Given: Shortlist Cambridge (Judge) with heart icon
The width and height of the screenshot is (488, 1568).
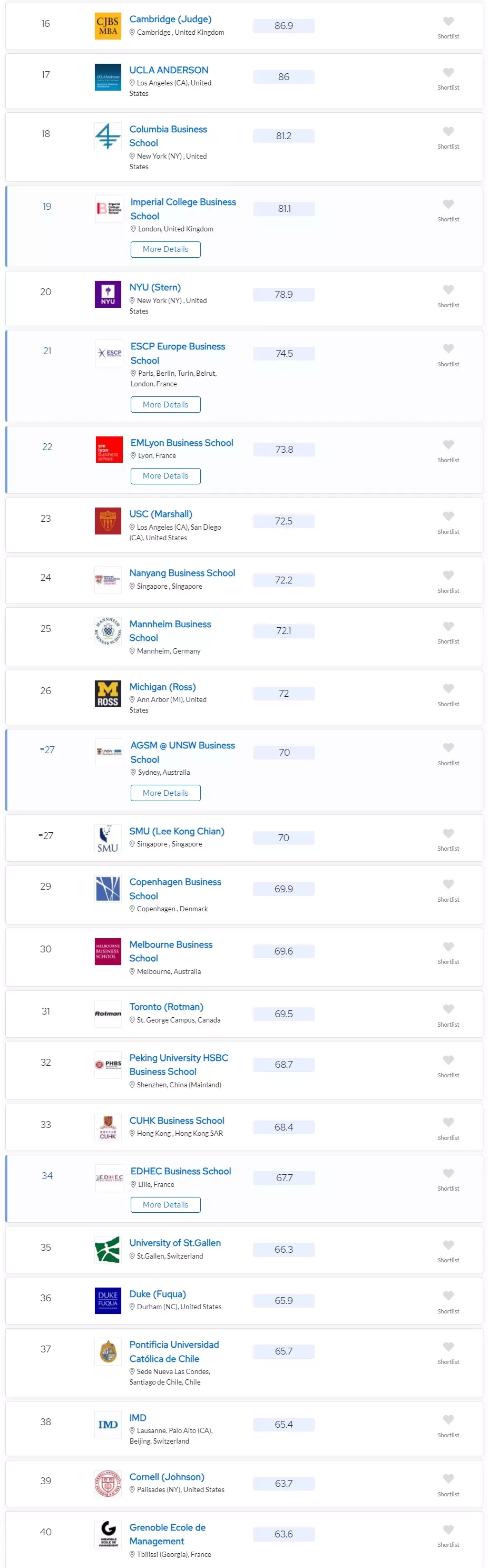Looking at the screenshot, I should click(448, 21).
